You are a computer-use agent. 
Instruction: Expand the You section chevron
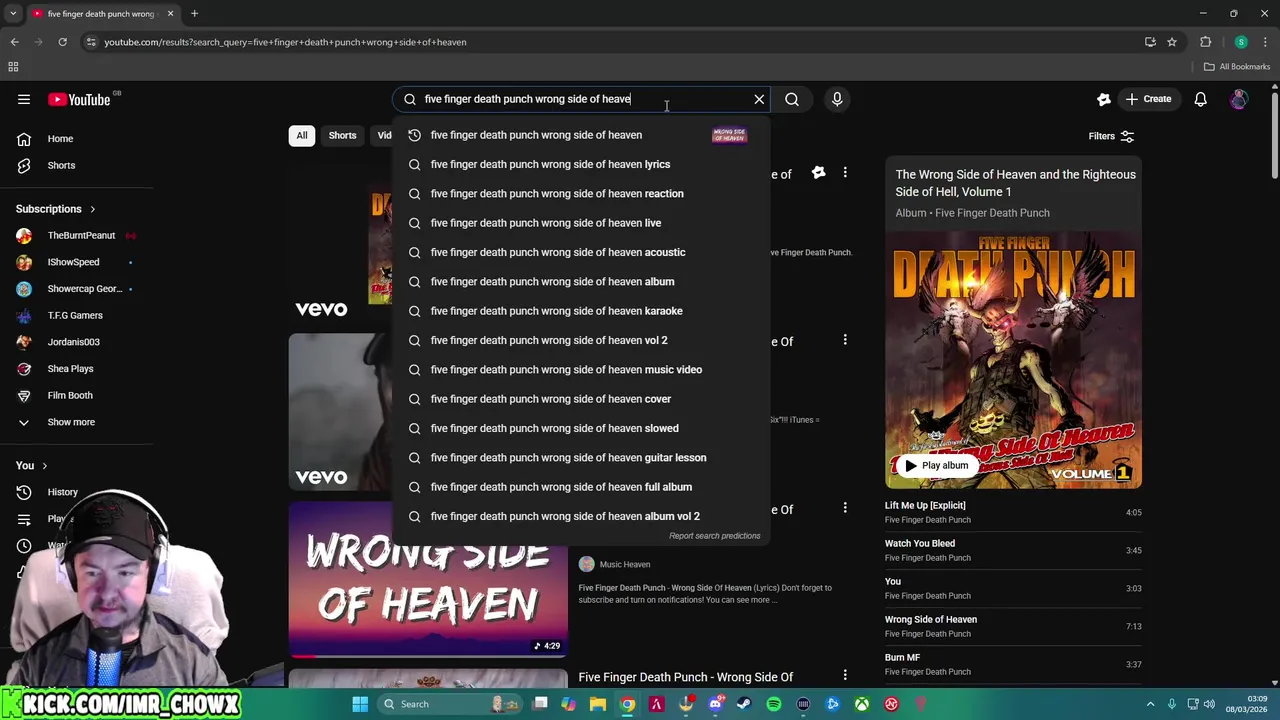pyautogui.click(x=44, y=465)
